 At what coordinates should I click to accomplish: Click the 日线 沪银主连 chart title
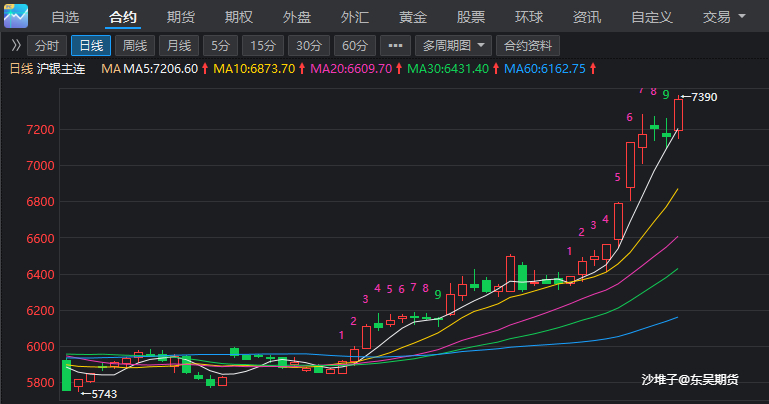pos(48,69)
